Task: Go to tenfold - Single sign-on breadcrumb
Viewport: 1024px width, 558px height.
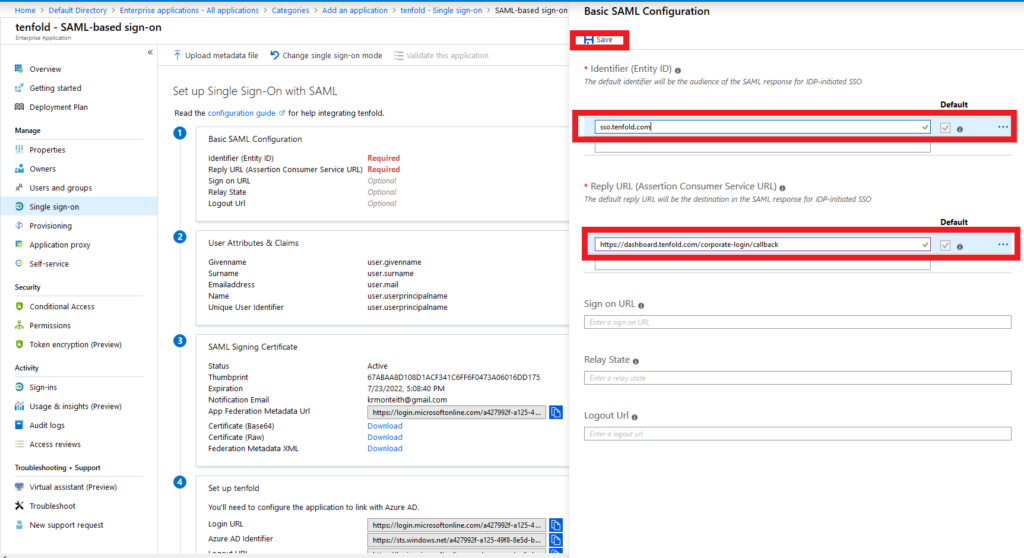Action: coord(441,10)
